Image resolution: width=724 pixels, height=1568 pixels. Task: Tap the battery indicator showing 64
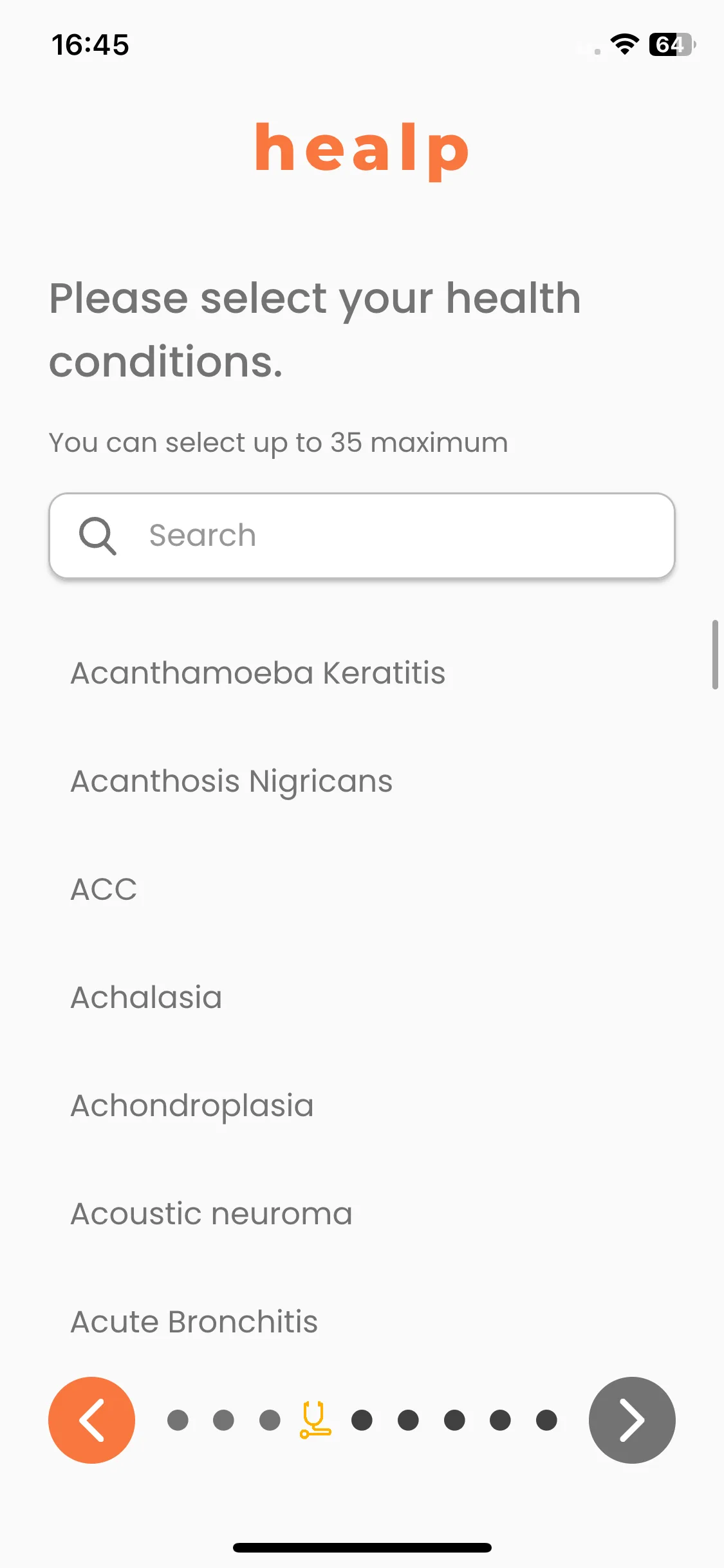point(672,44)
